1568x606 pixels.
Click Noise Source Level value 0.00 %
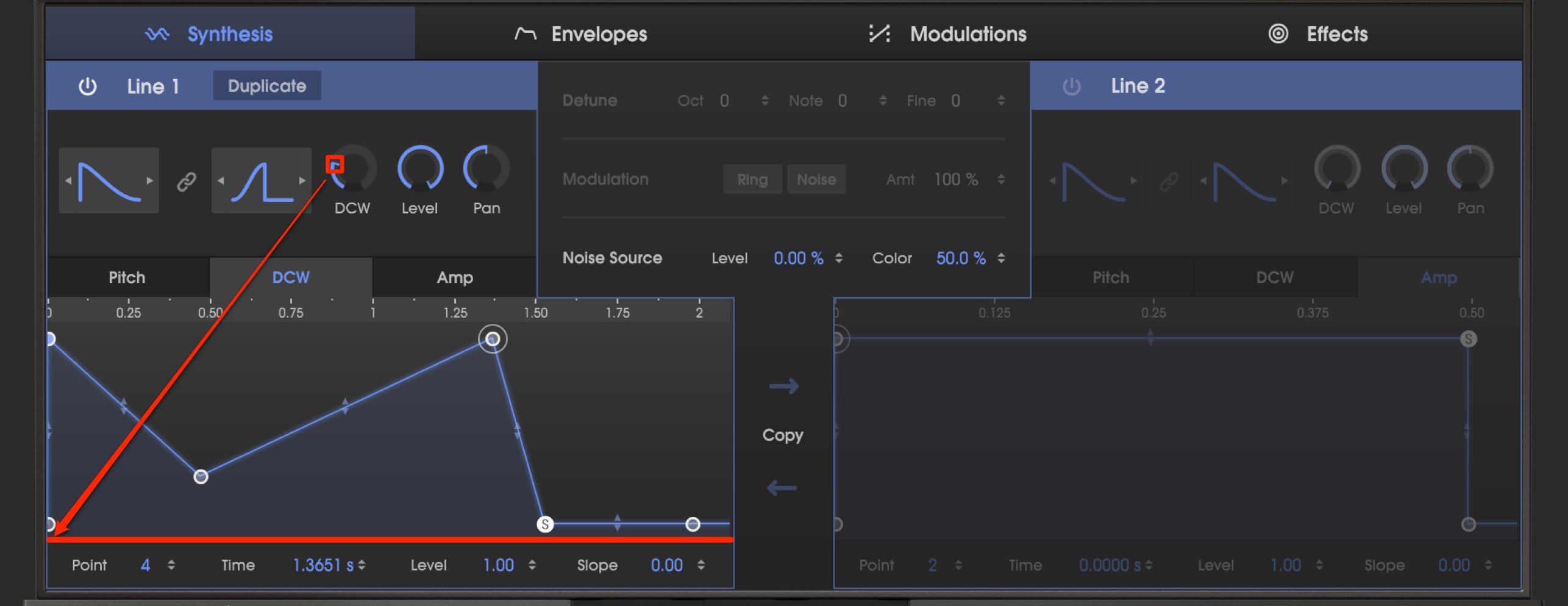pyautogui.click(x=799, y=258)
